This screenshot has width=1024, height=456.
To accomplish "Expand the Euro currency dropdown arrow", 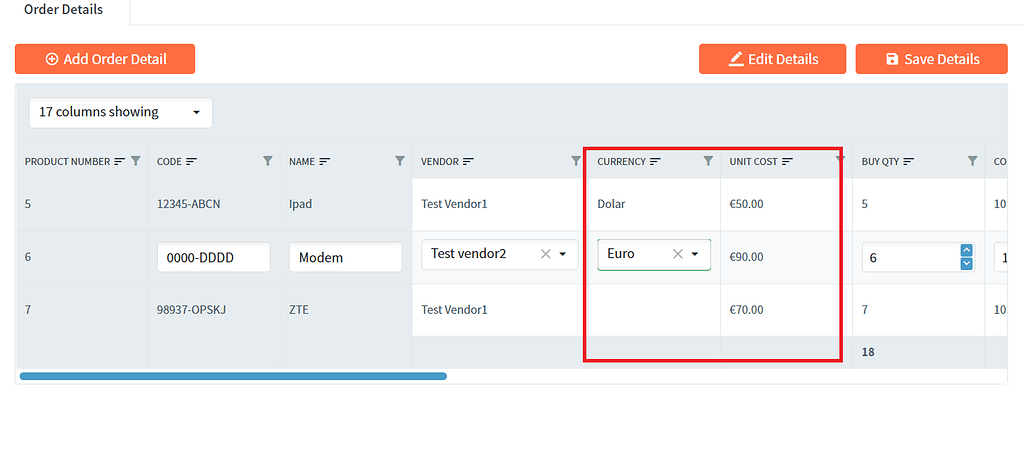I will tap(696, 254).
